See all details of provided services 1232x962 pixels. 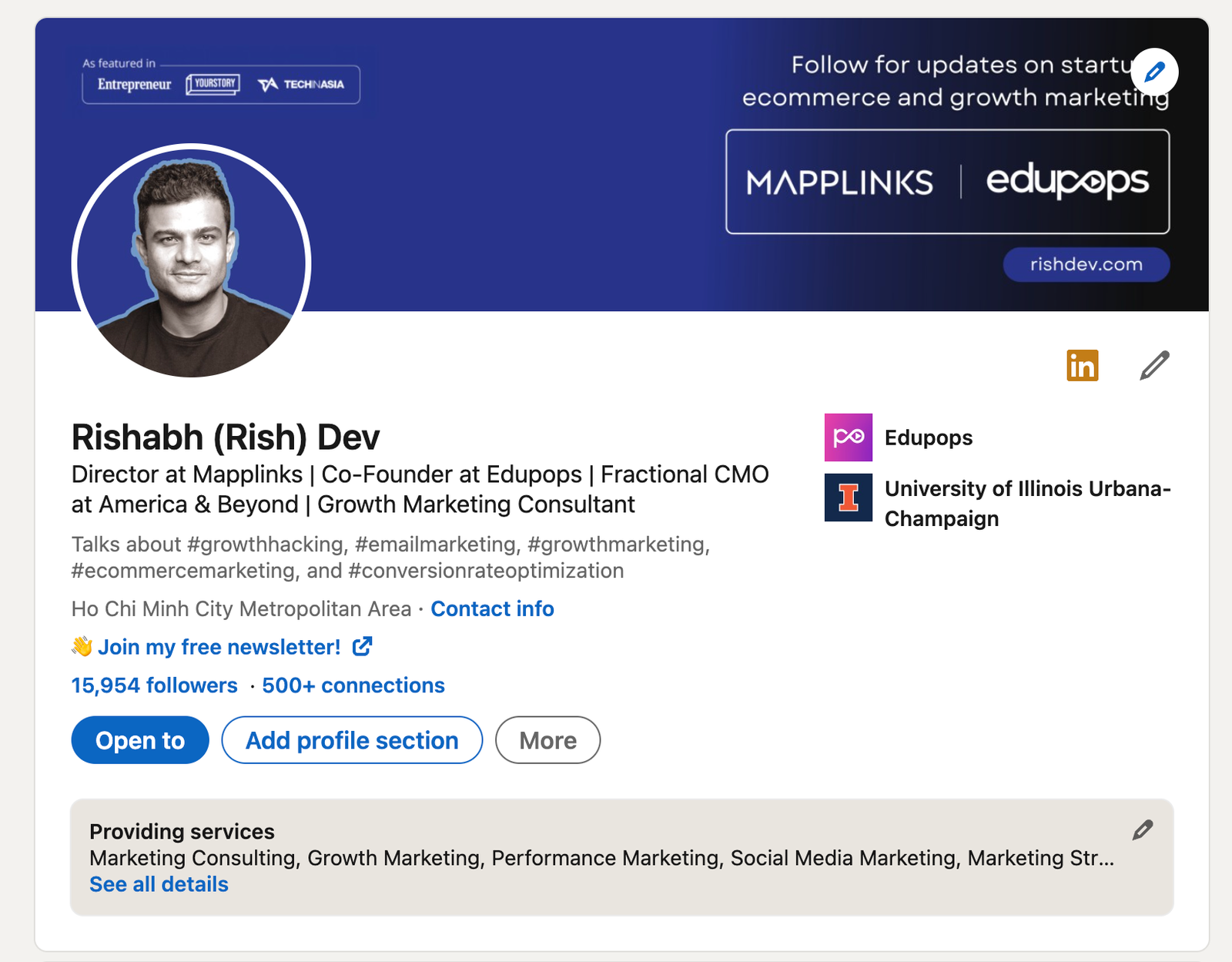(159, 884)
